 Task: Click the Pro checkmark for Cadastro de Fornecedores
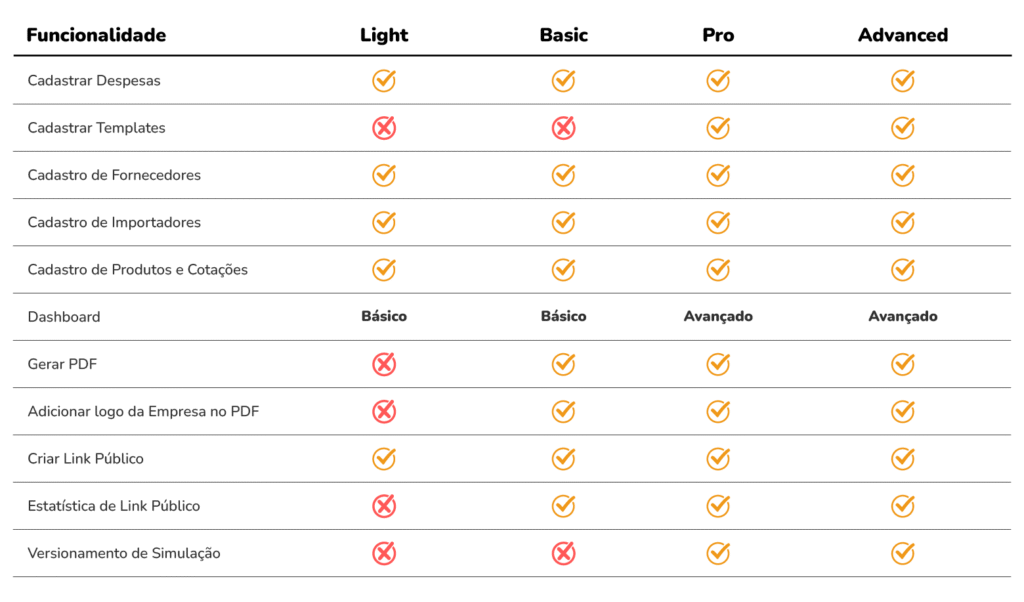coord(718,175)
